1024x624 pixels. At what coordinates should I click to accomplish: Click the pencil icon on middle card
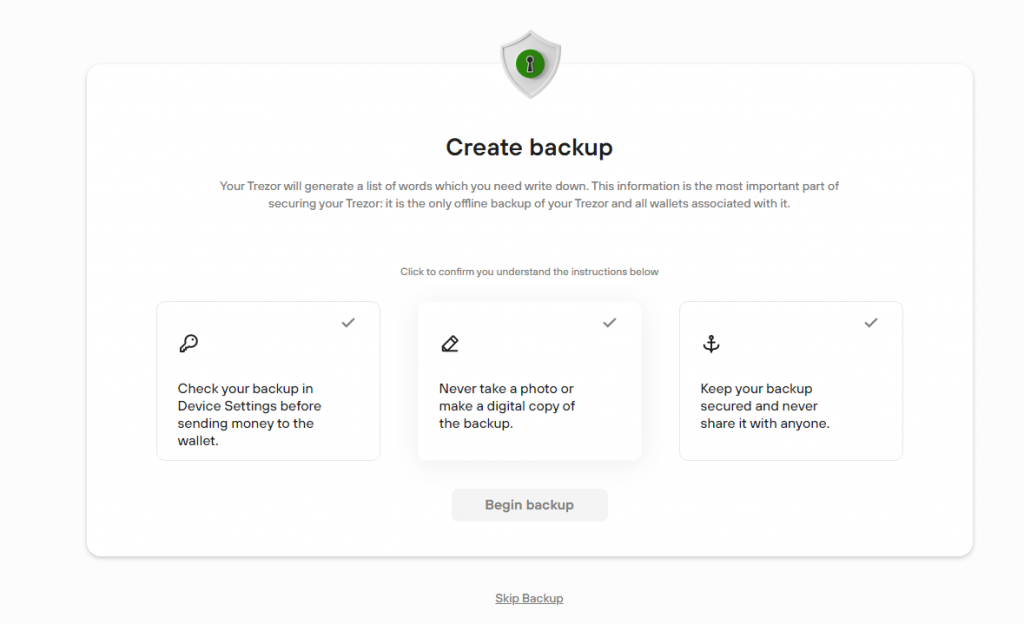(x=450, y=343)
